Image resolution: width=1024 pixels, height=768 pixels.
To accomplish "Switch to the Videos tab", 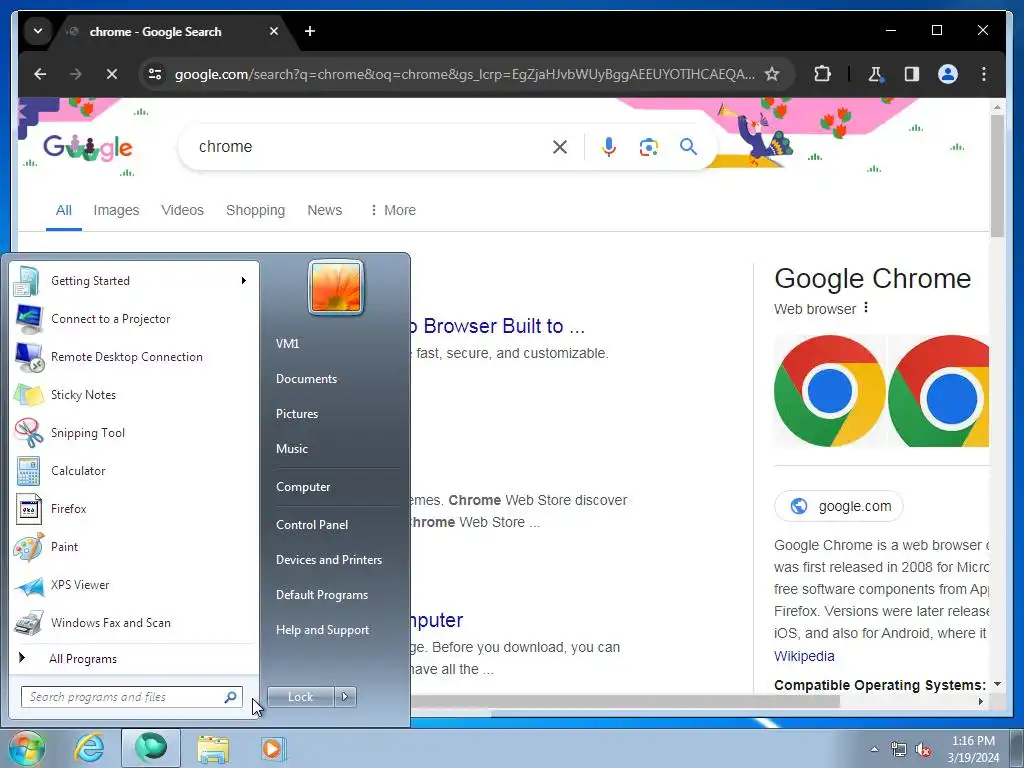I will tap(182, 210).
